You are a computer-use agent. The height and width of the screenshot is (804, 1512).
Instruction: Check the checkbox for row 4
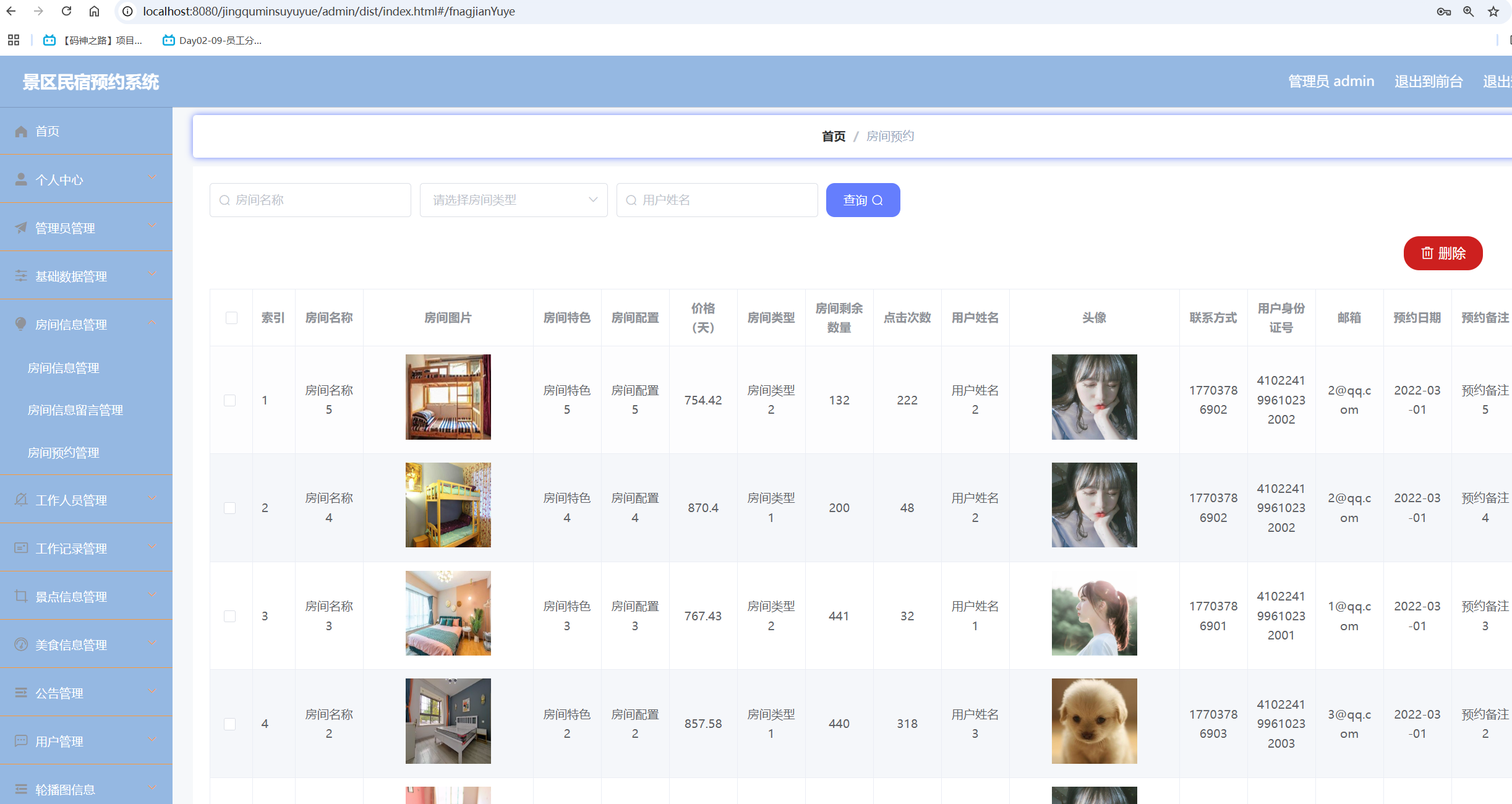[229, 724]
